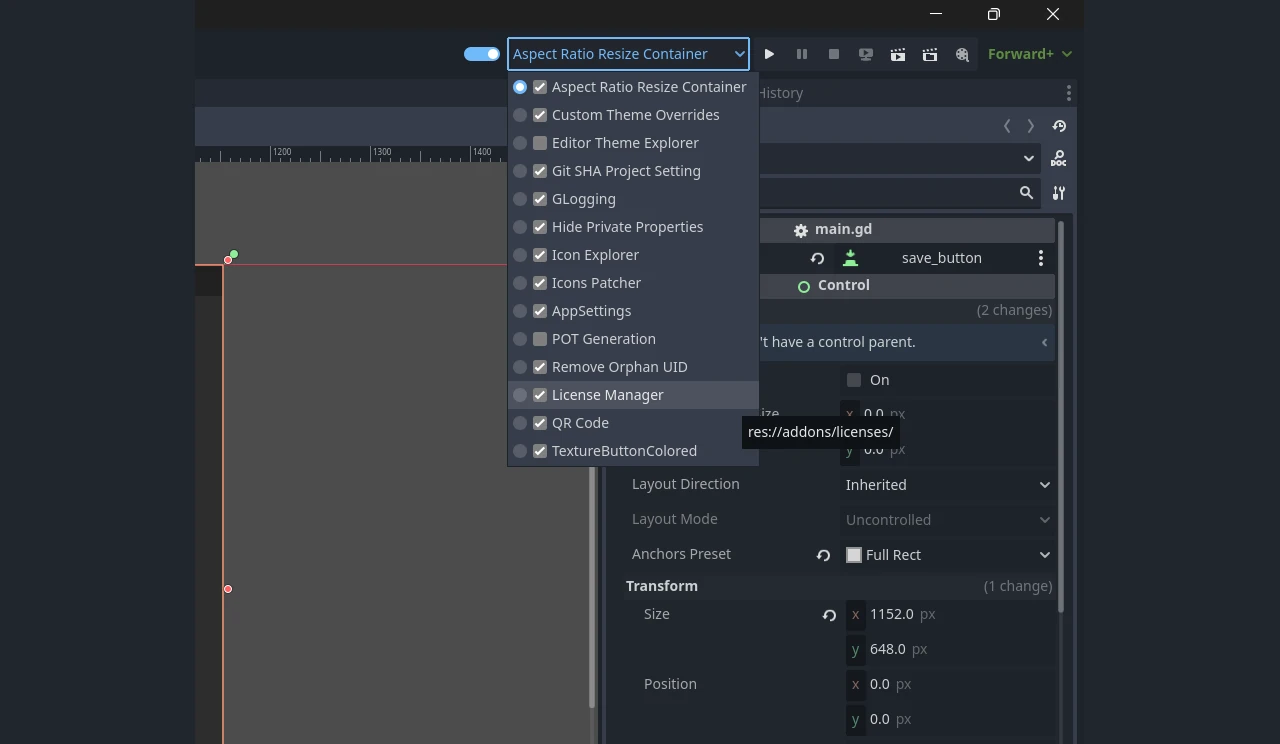
Task: Click the Run specific scene clapperboard icon
Action: tap(930, 54)
